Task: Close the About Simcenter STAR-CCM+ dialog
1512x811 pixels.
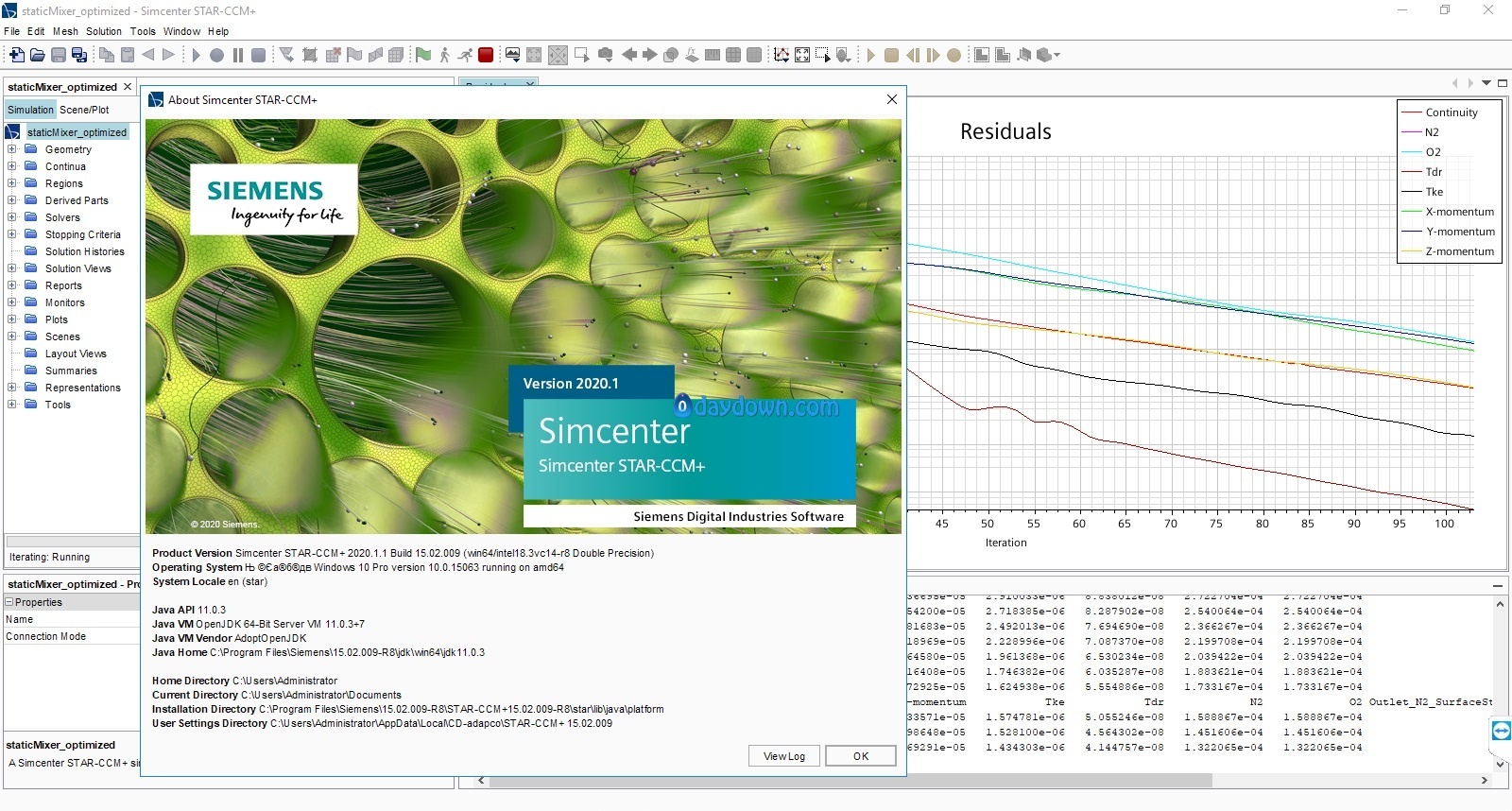Action: [891, 99]
